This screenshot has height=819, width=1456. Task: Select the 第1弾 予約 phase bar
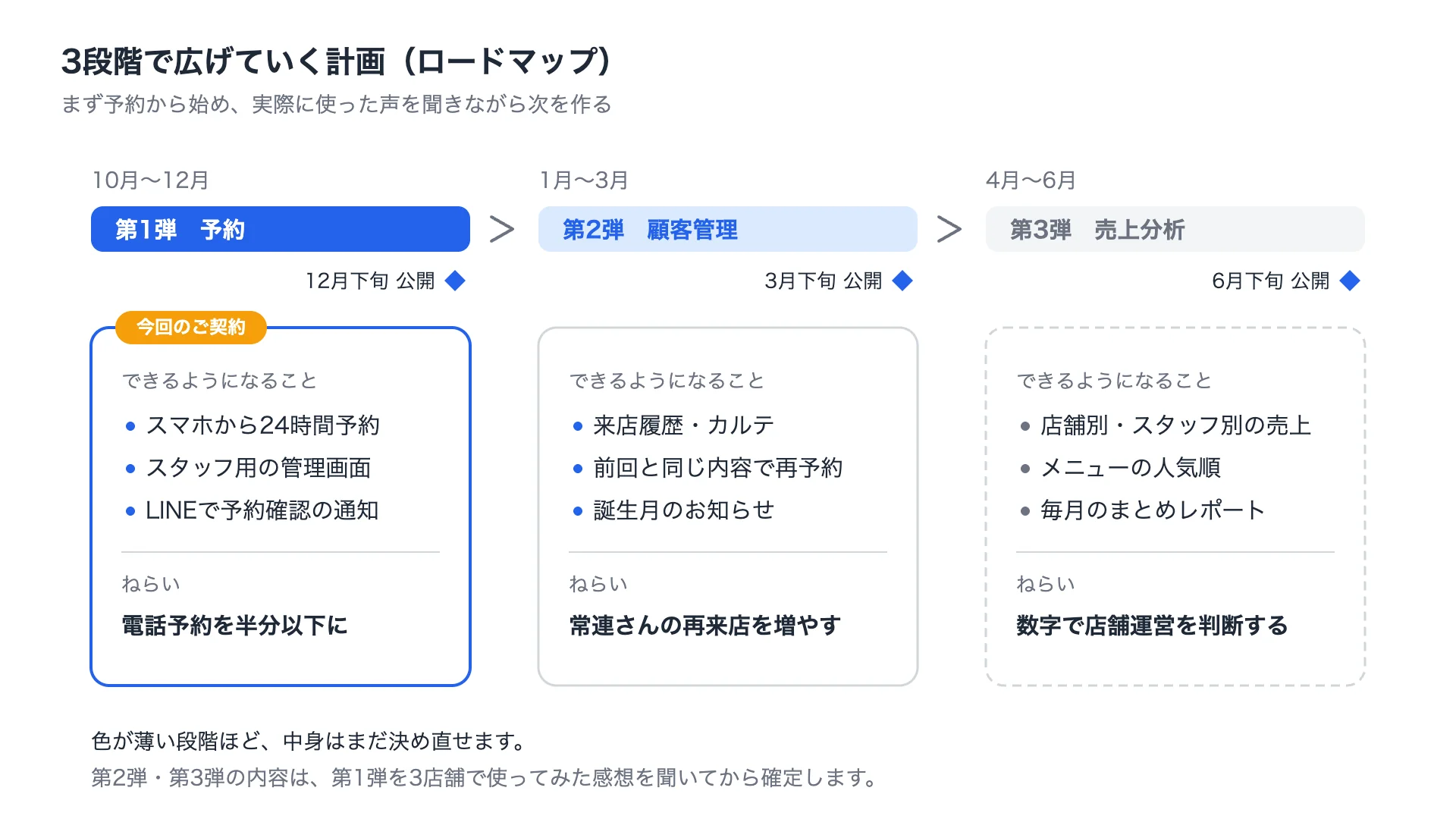281,229
